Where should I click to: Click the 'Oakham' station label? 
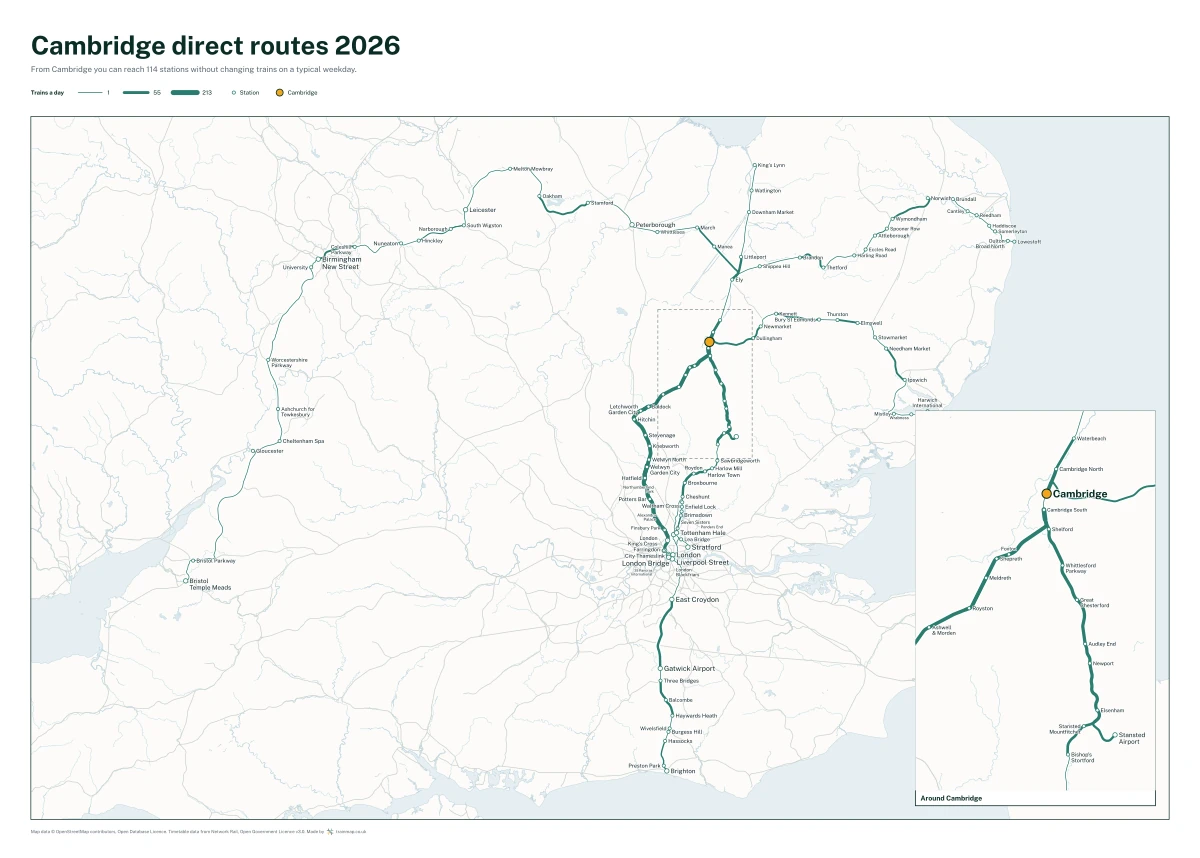coord(553,196)
